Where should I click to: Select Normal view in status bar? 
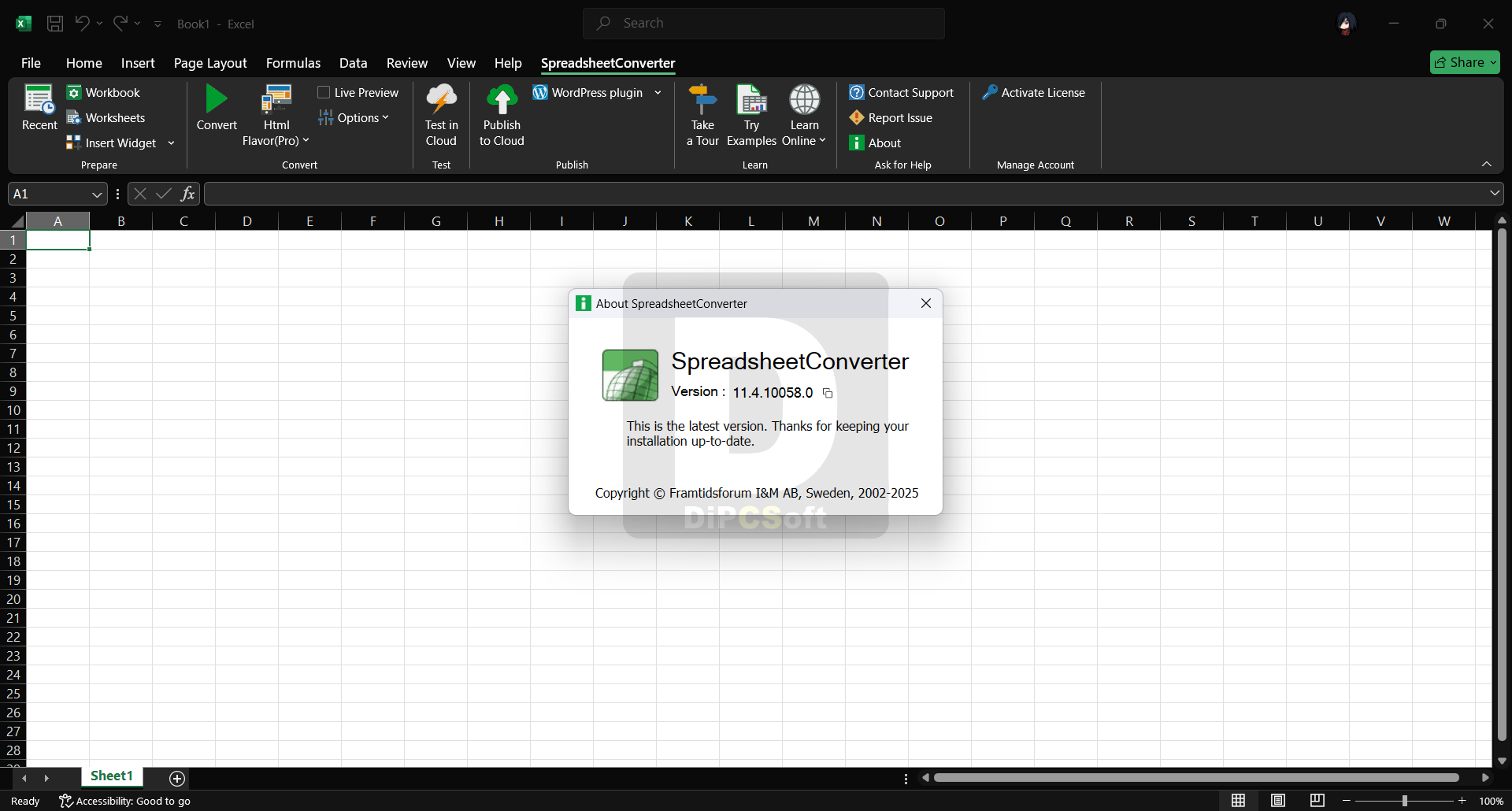click(1239, 801)
